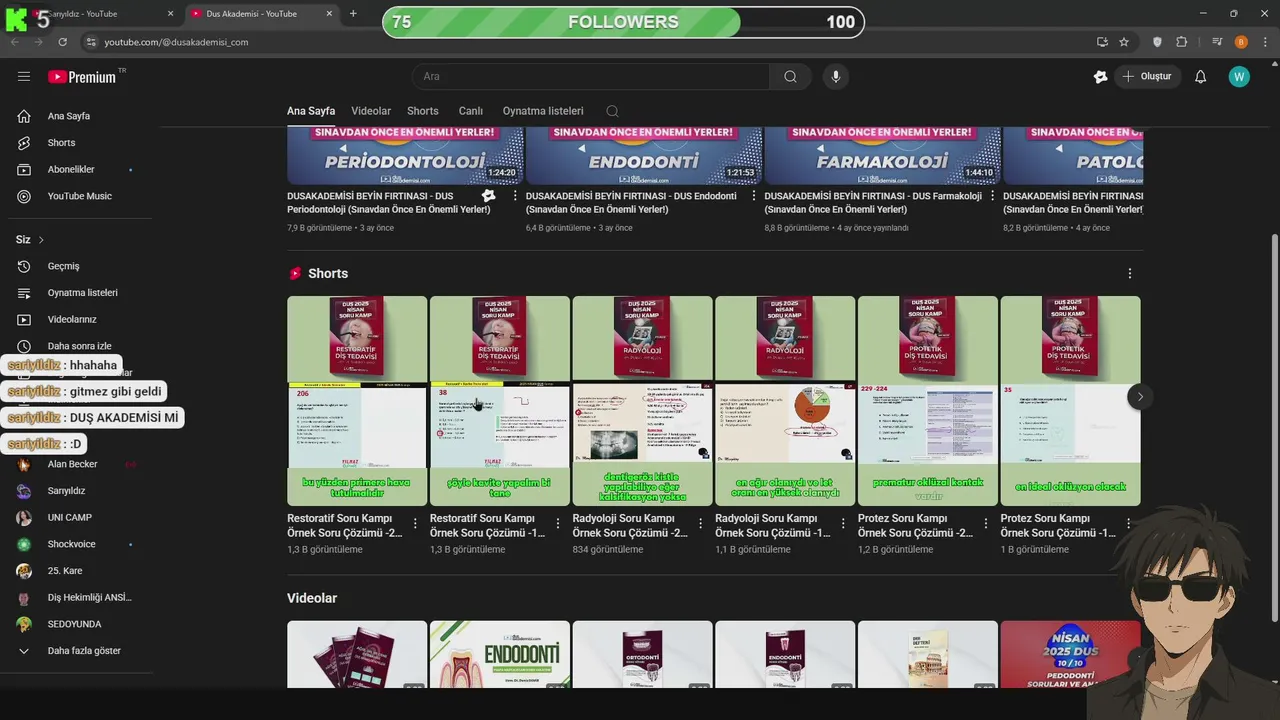Open menu for Radyoloji Soru Kampı -2 short
Screen dimensions: 1280x720
click(702, 523)
